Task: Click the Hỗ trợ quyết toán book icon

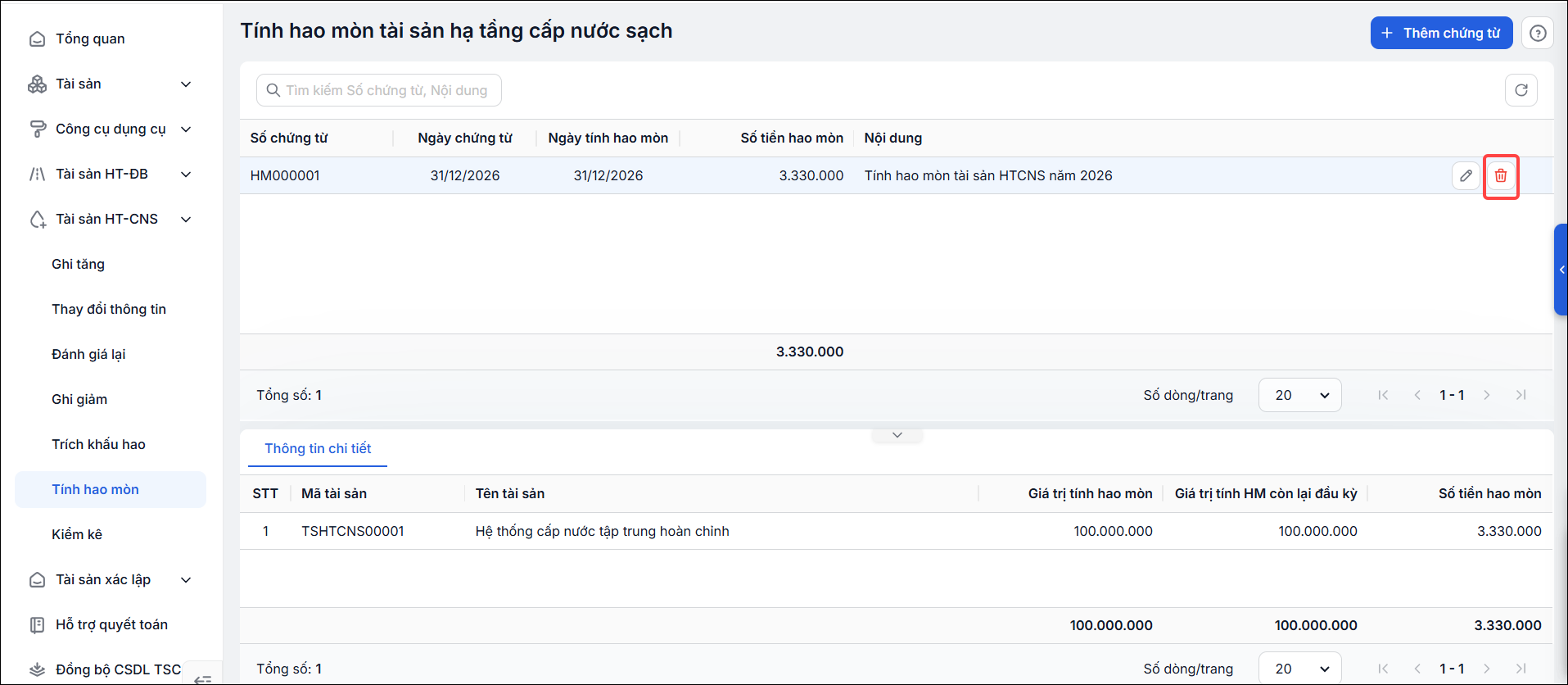Action: [x=37, y=625]
